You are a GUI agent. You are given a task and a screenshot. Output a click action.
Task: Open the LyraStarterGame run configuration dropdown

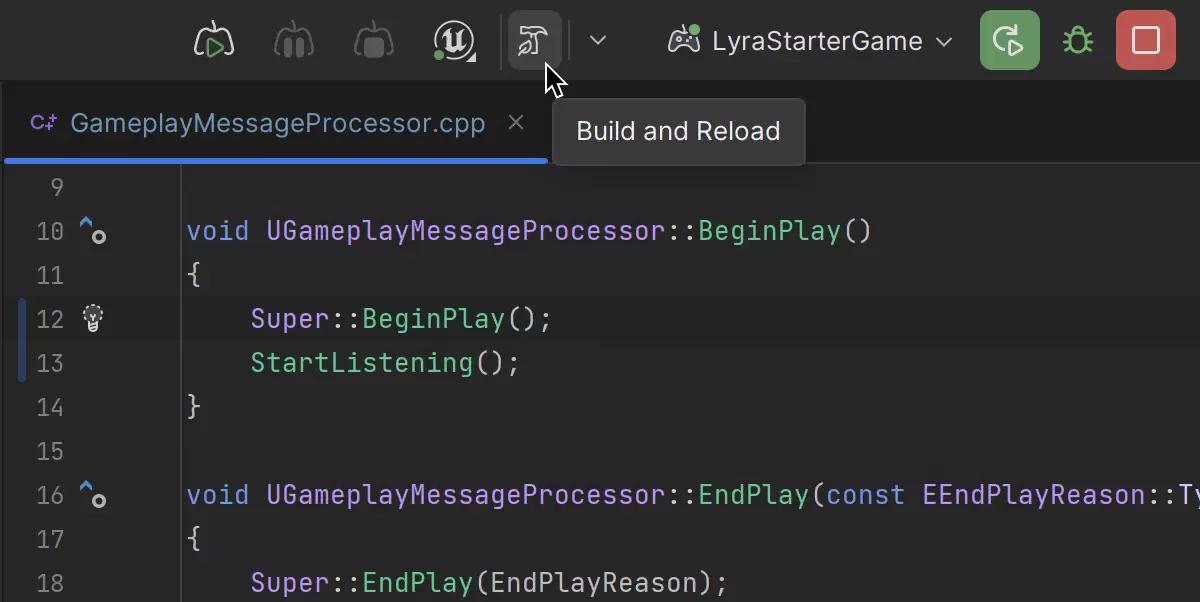810,41
